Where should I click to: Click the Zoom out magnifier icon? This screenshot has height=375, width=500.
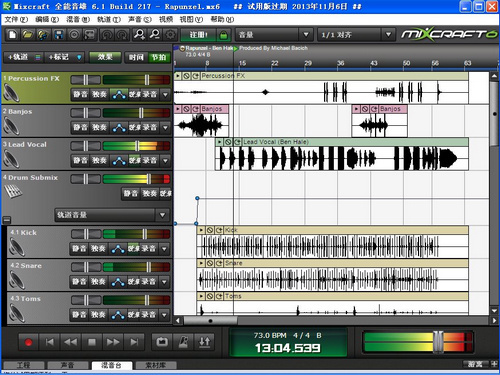(x=154, y=34)
